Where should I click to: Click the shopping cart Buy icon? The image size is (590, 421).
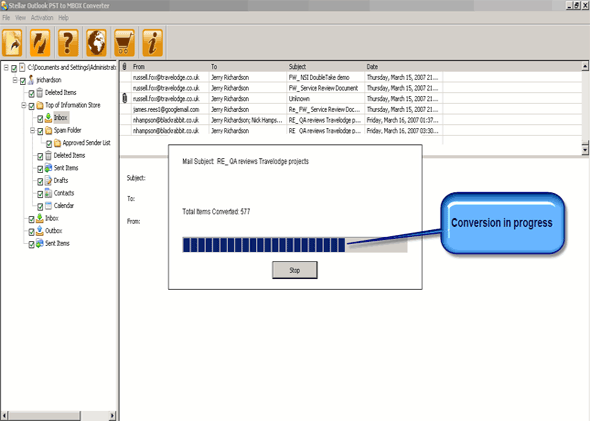pyautogui.click(x=125, y=43)
